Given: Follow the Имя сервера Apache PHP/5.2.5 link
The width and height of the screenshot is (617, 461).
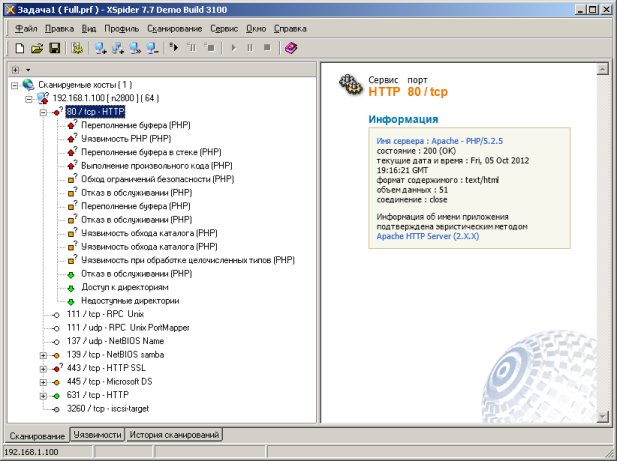Looking at the screenshot, I should tap(440, 141).
